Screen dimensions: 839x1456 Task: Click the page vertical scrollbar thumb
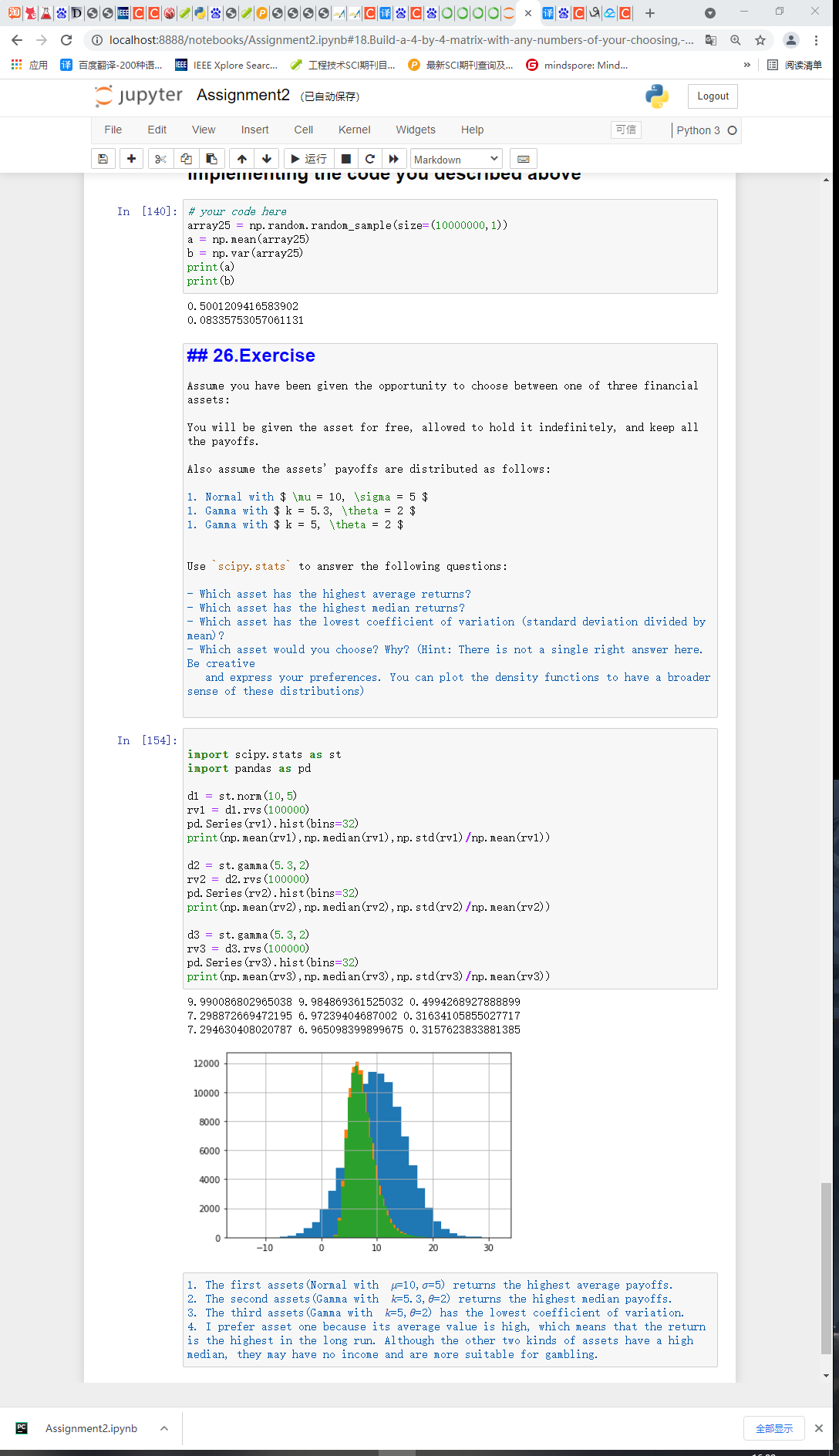826,1269
